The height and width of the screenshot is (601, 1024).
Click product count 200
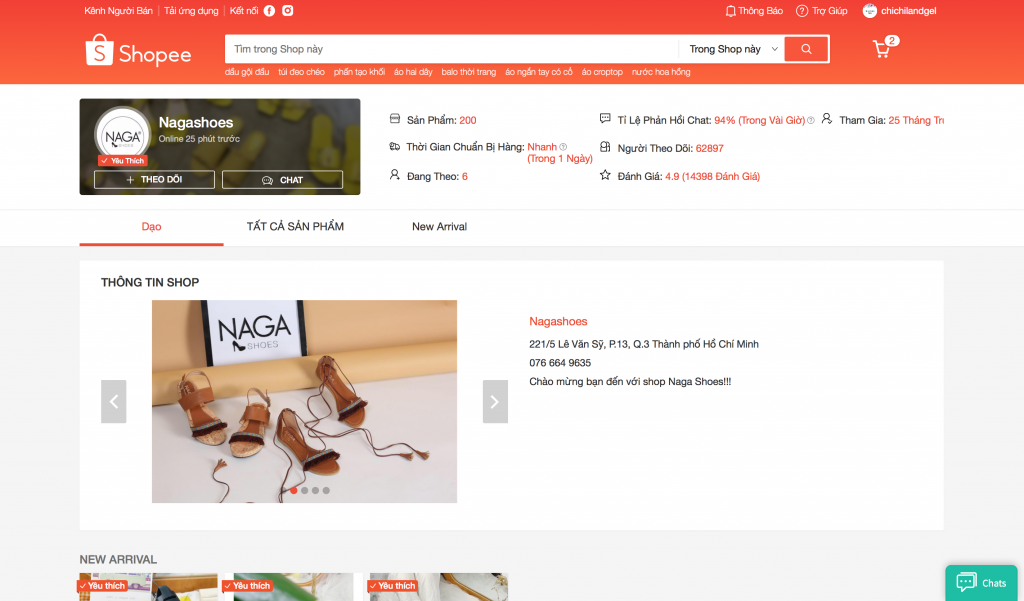point(468,120)
